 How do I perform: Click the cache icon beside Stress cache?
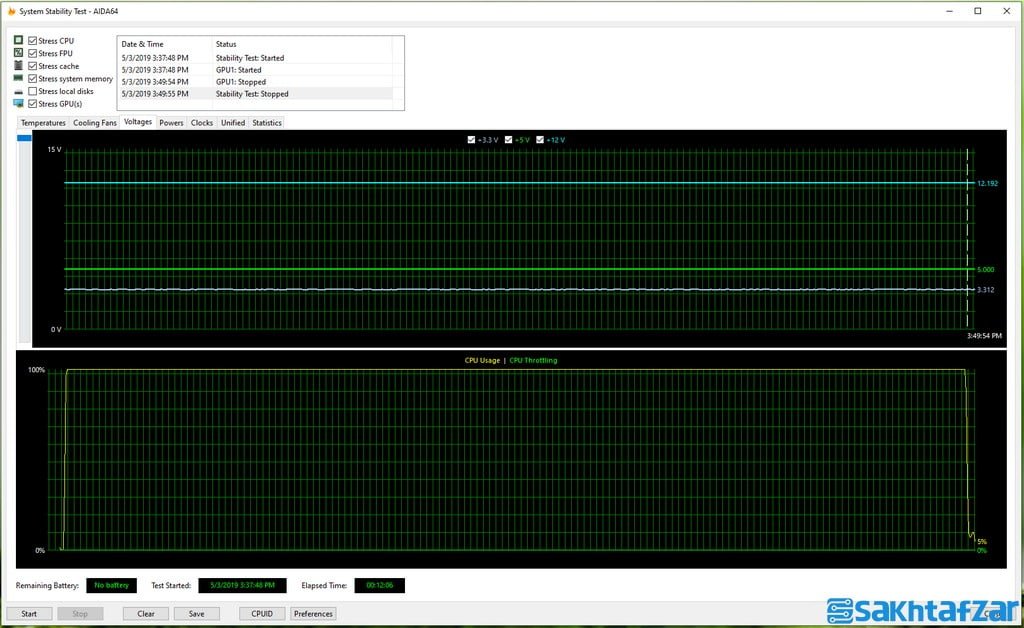18,66
